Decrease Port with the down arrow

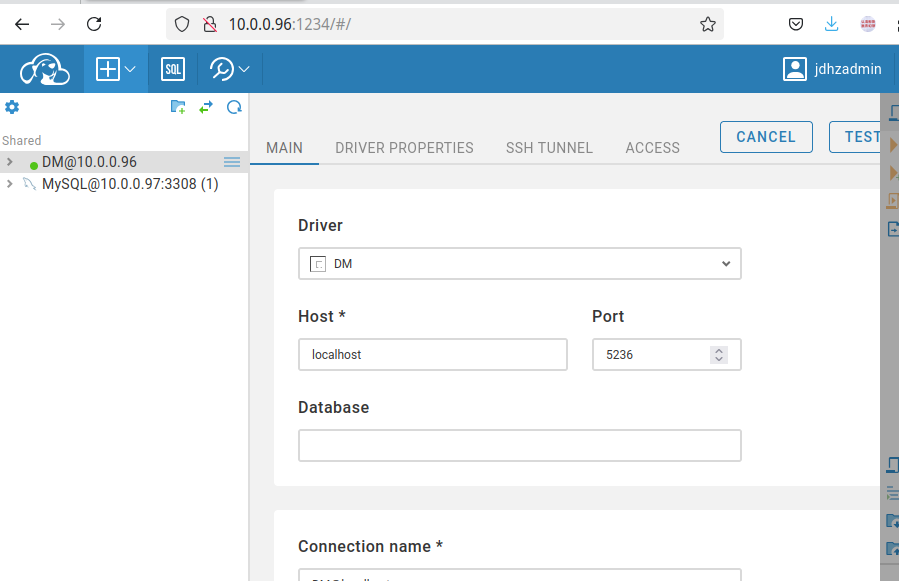click(718, 359)
